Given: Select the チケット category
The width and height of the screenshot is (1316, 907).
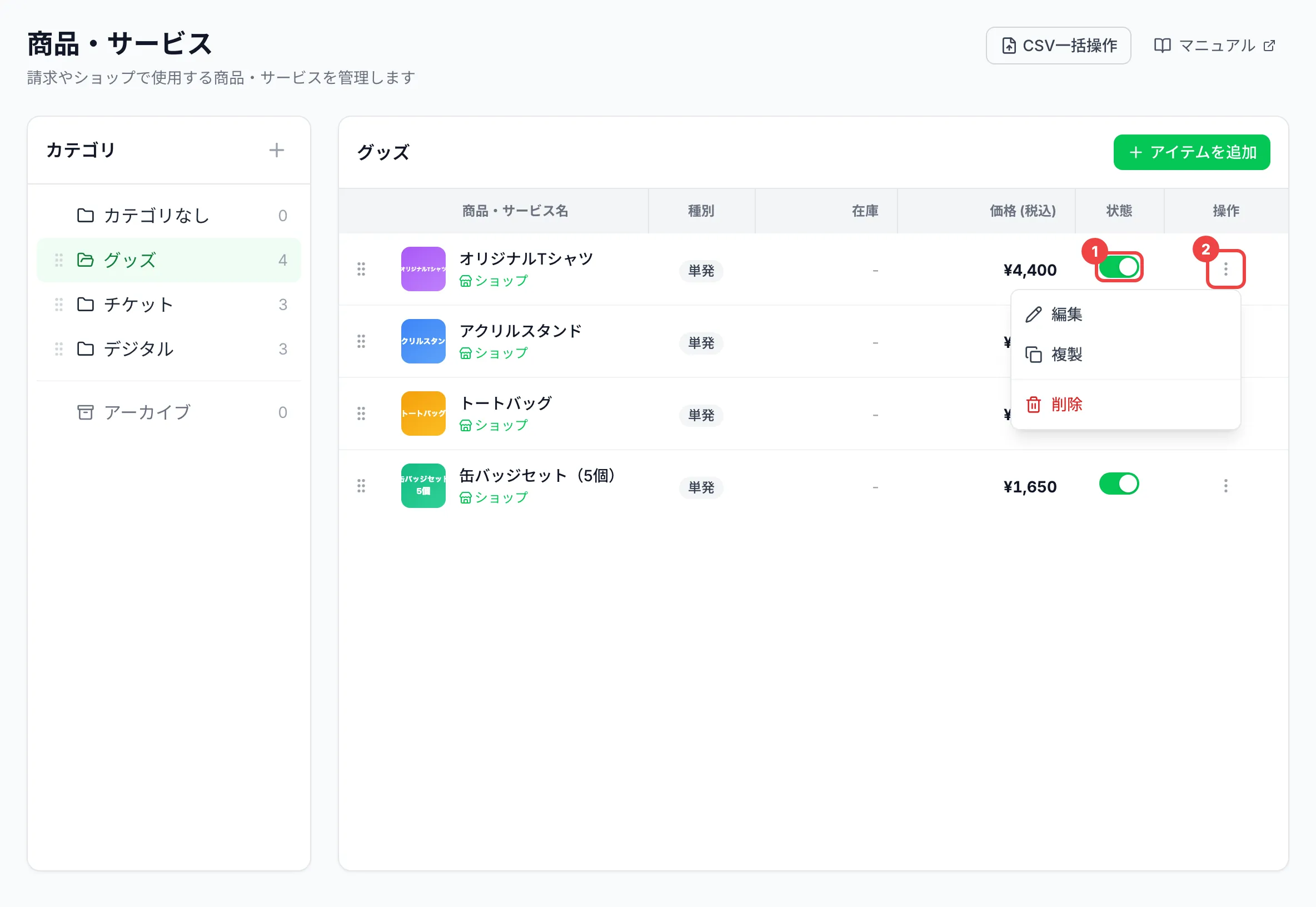Looking at the screenshot, I should (169, 305).
